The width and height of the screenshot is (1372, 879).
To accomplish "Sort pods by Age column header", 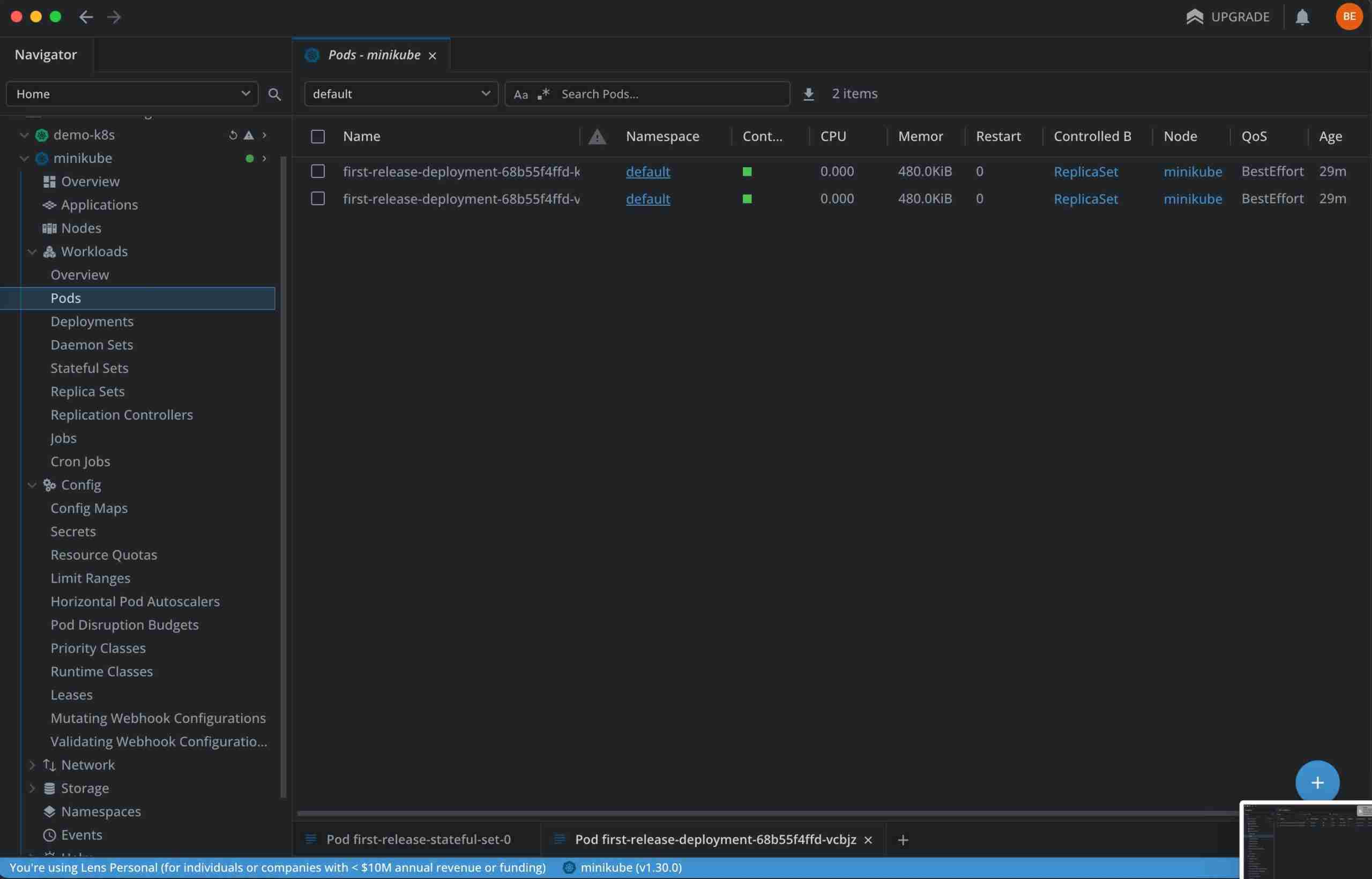I will (1330, 137).
